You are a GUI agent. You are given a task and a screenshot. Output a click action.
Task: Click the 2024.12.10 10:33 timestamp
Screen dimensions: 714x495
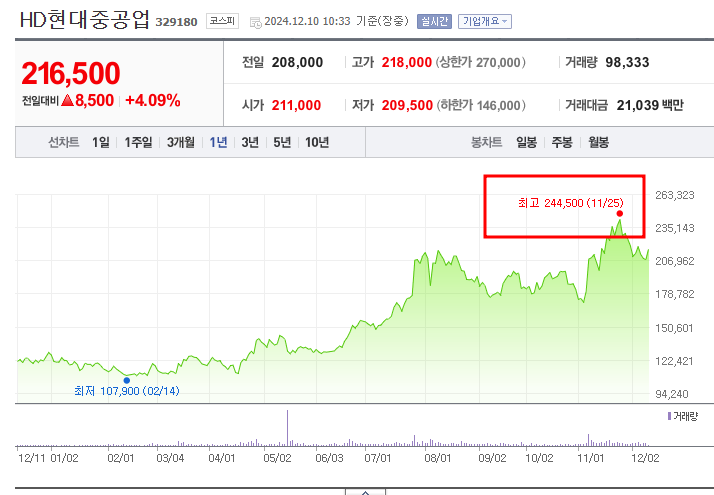307,21
